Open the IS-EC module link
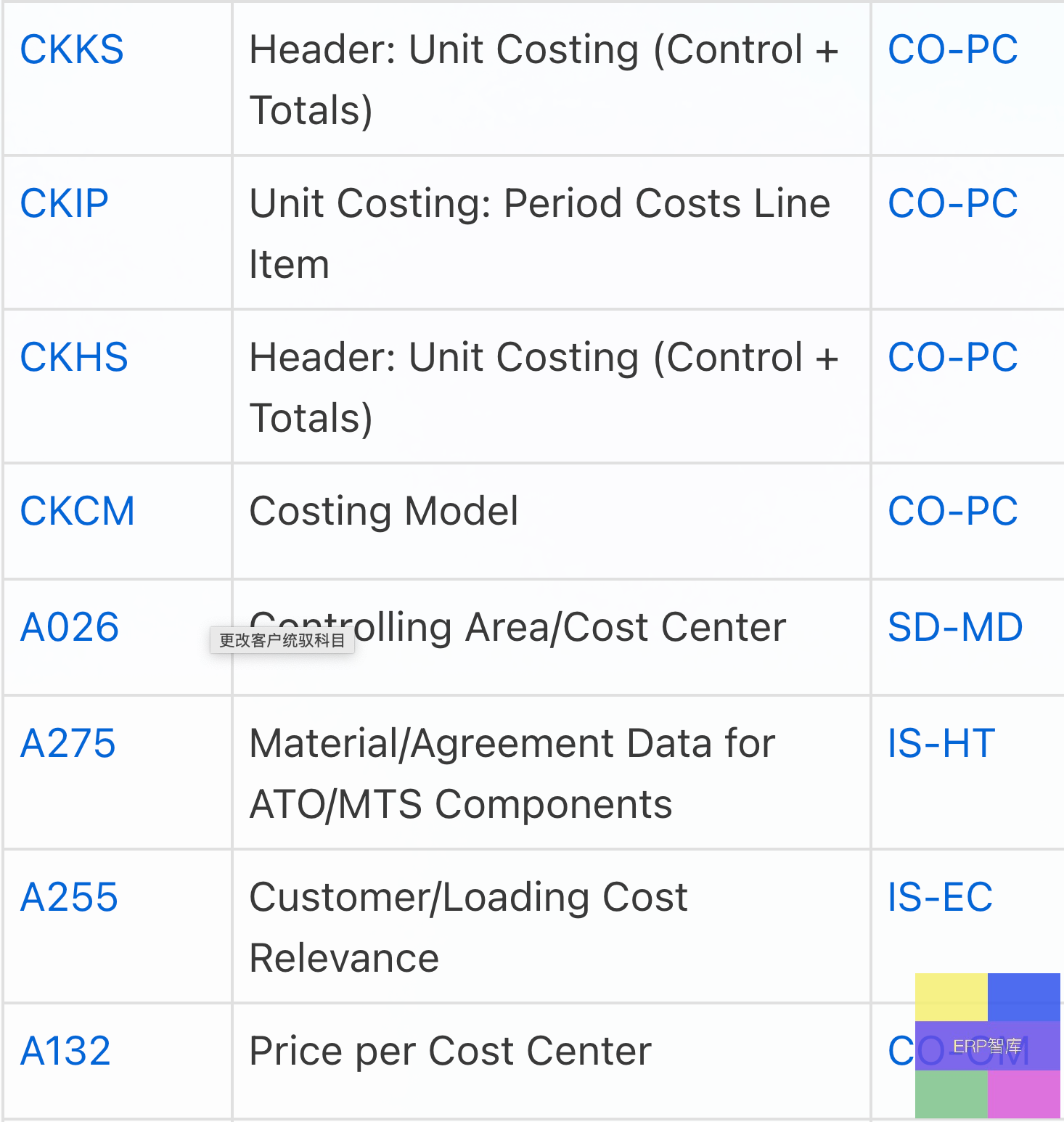Screen dimensions: 1064x1122 [x=941, y=898]
